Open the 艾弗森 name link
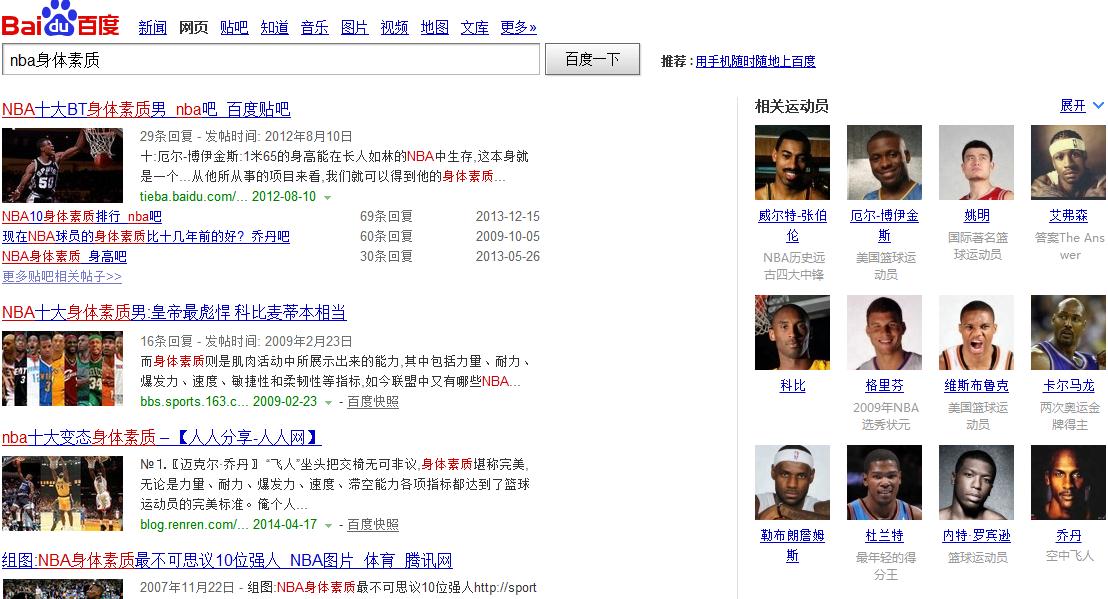The width and height of the screenshot is (1108, 599). point(1068,215)
